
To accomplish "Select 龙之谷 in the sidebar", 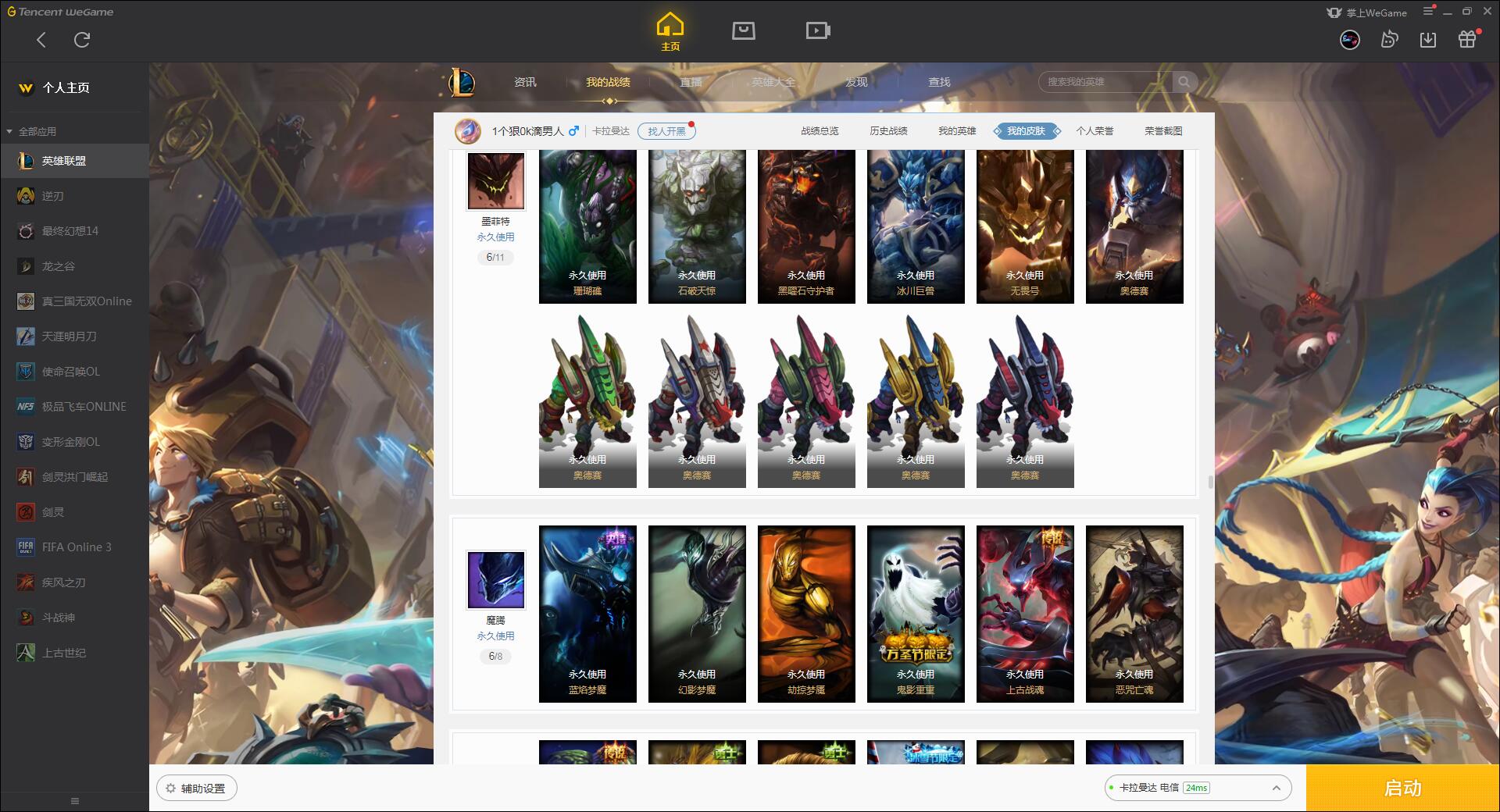I will click(74, 266).
